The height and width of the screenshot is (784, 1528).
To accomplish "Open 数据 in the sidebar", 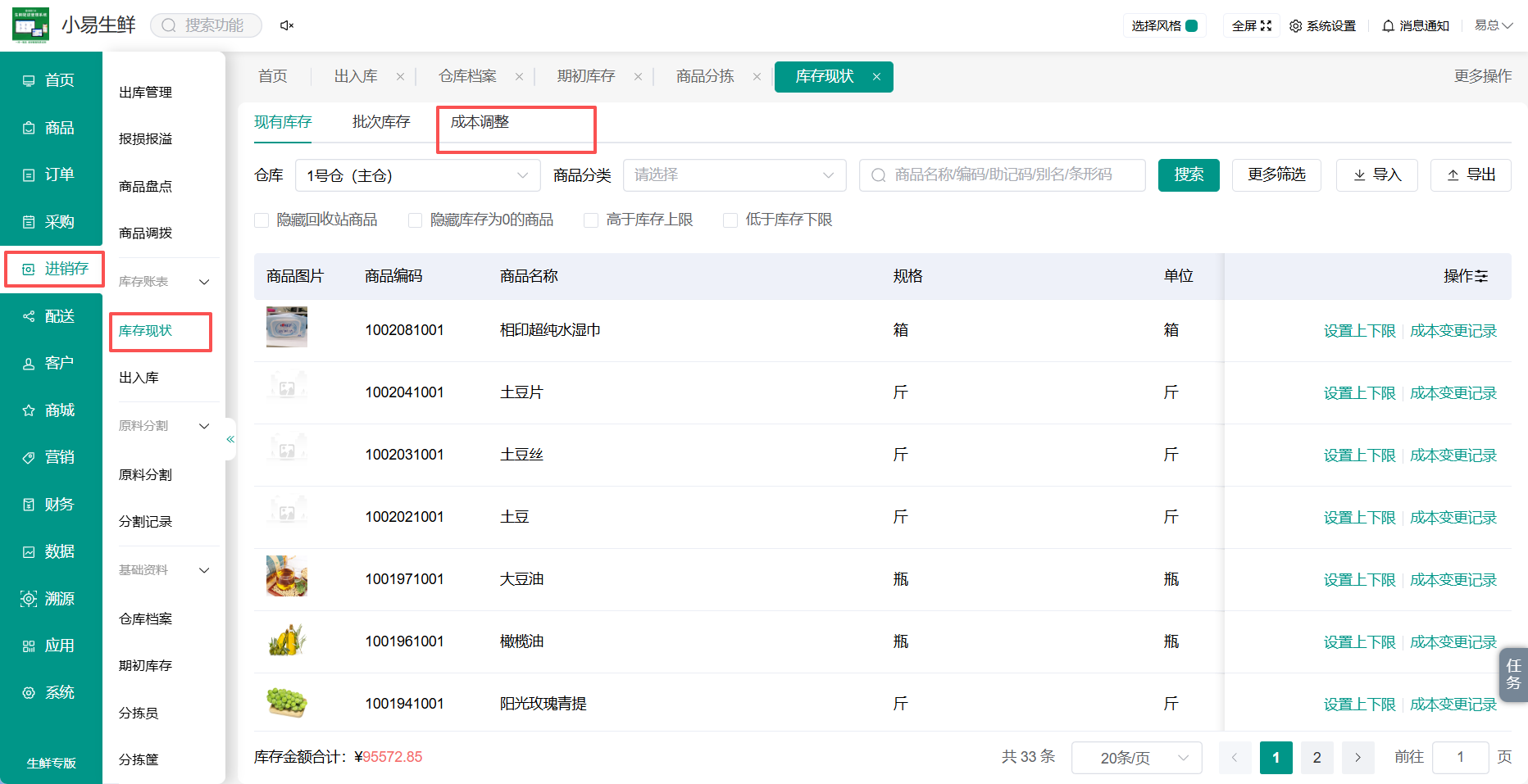I will (x=51, y=551).
